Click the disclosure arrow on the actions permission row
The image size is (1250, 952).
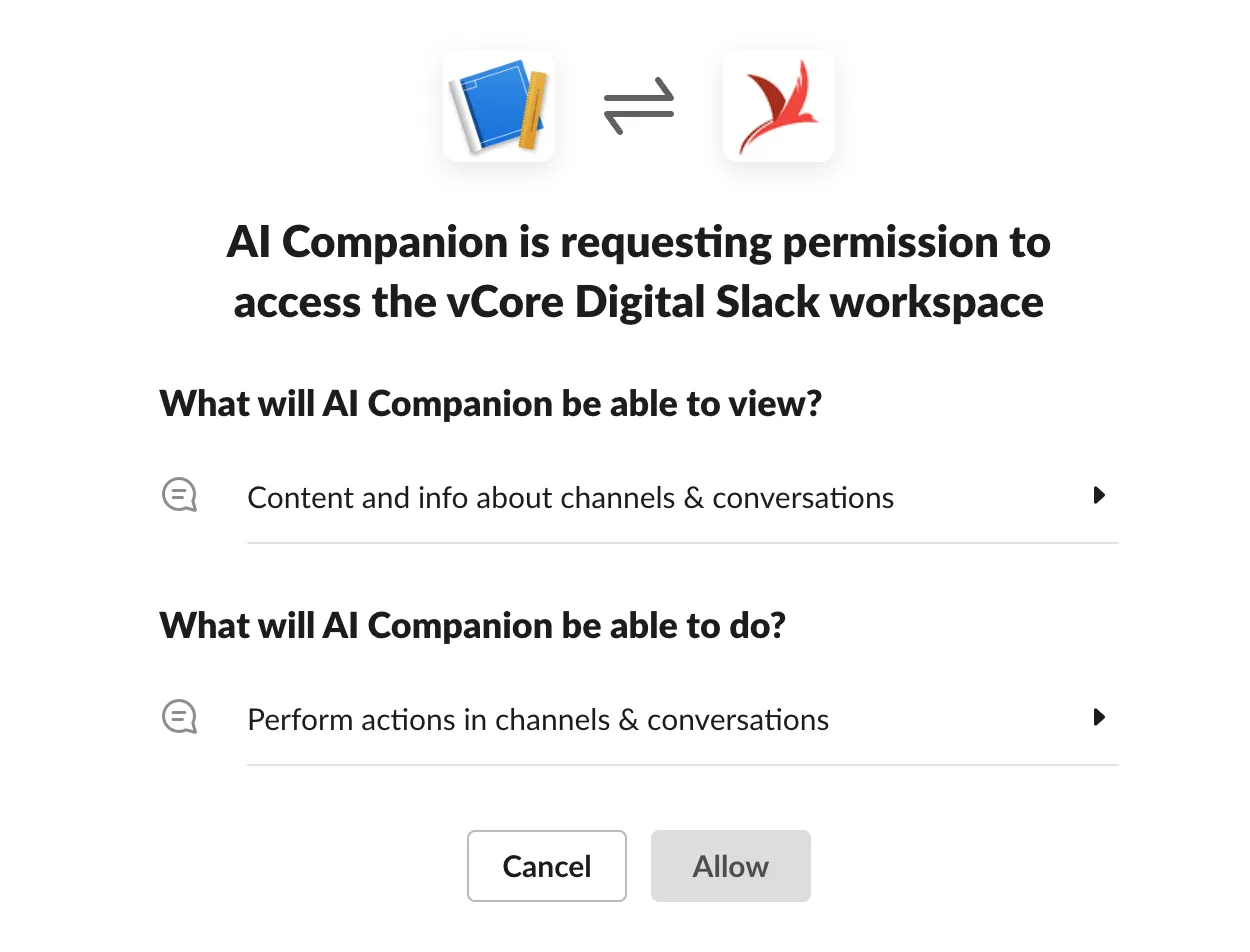1100,717
